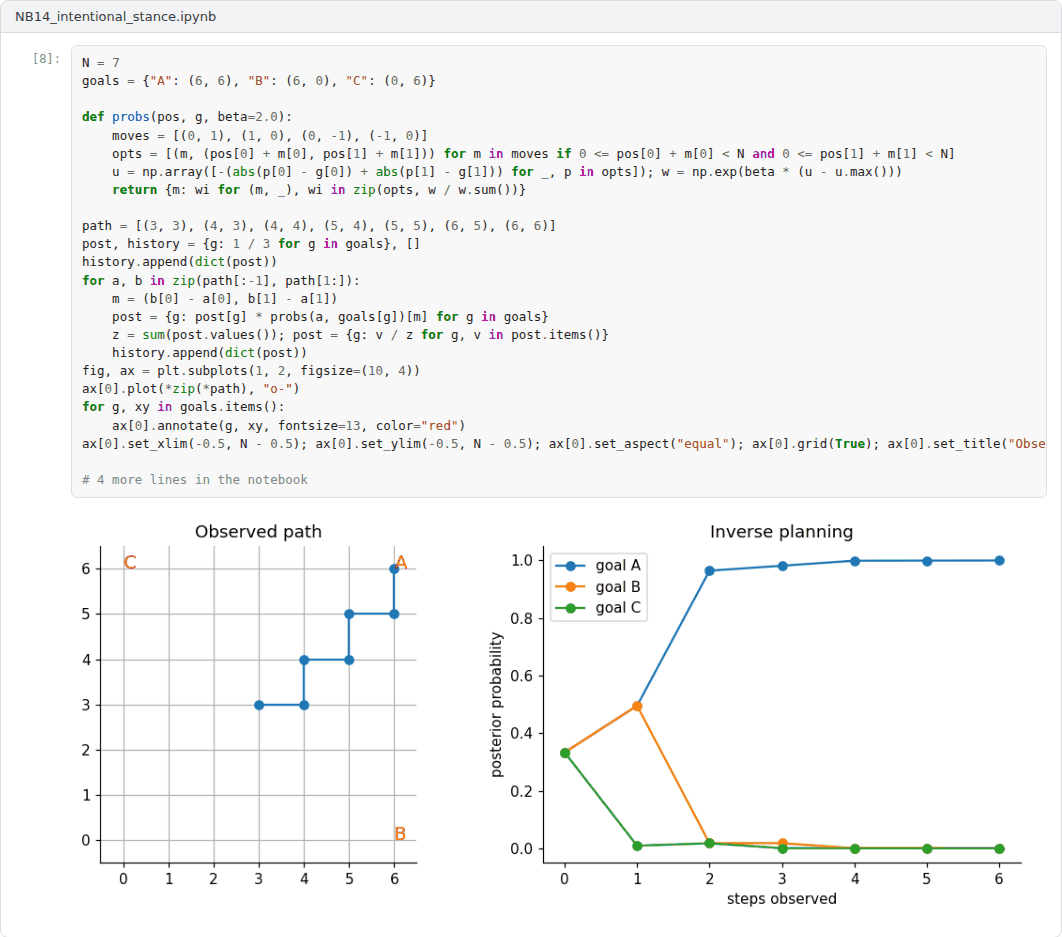Click goal label B on the grid
The width and height of the screenshot is (1062, 937).
400,833
